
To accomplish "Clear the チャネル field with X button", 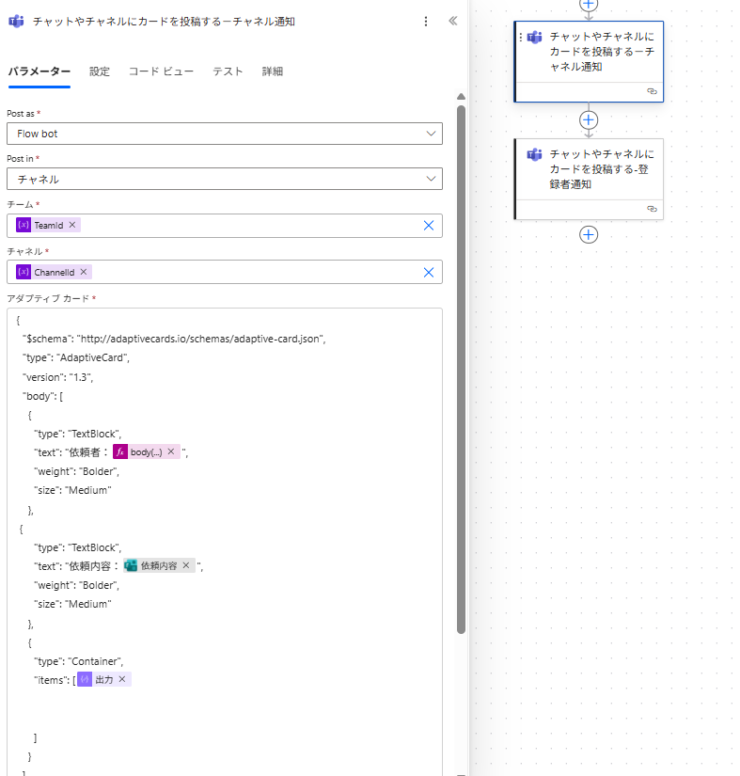I will point(429,272).
